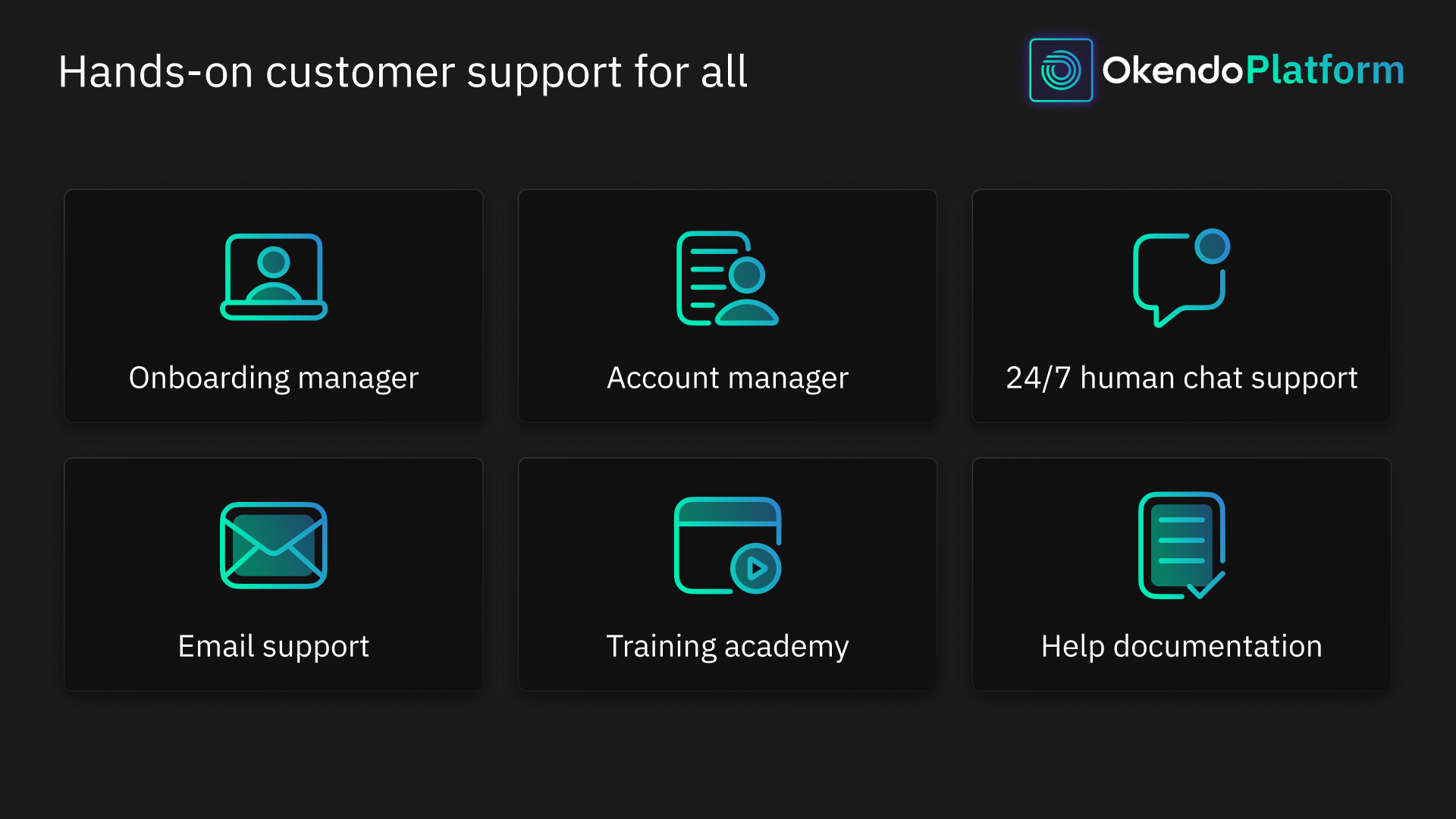The width and height of the screenshot is (1456, 819).
Task: Click the Help documentation label
Action: click(1181, 646)
